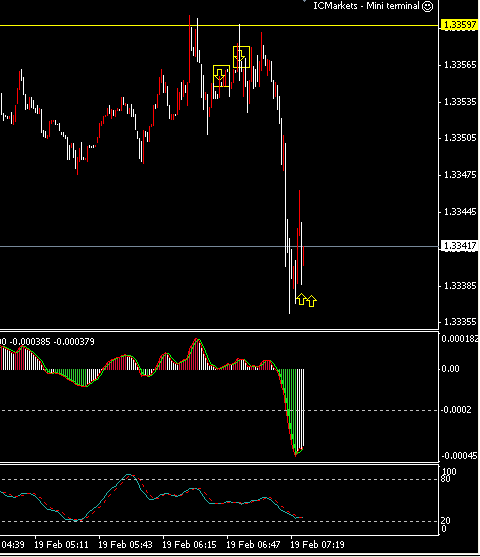The image size is (480, 557).
Task: Click the time axis label 04:39
Action: click(12, 545)
